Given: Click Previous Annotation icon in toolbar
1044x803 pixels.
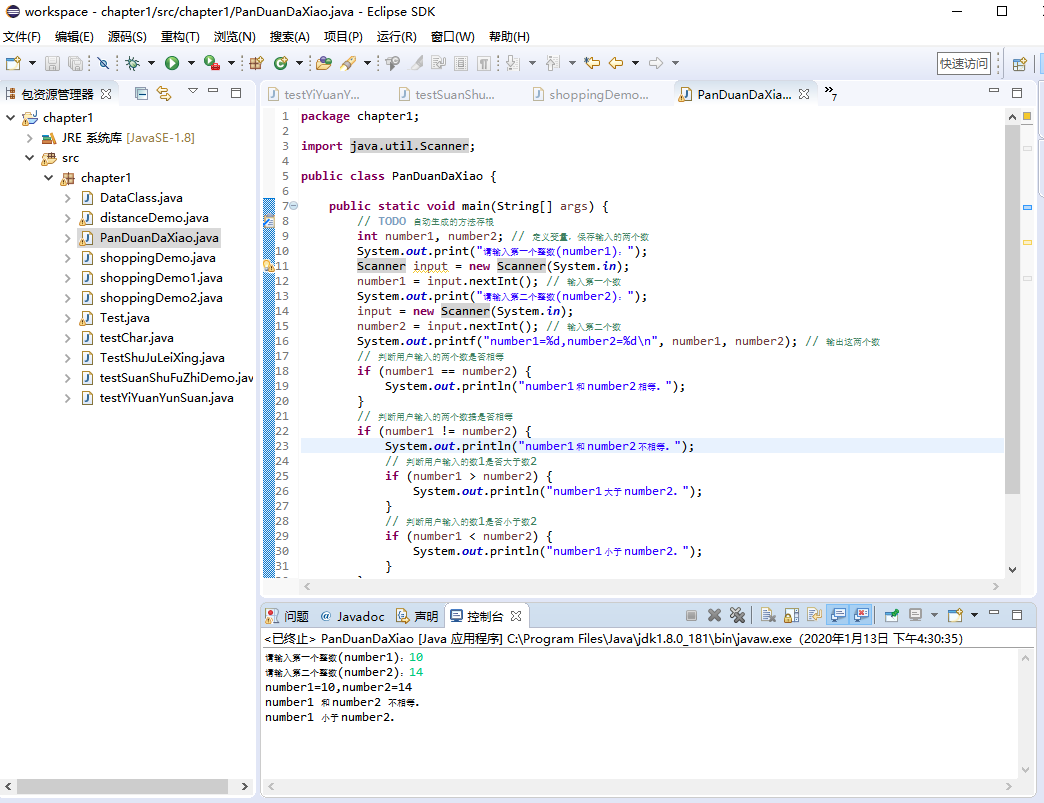Looking at the screenshot, I should click(553, 63).
